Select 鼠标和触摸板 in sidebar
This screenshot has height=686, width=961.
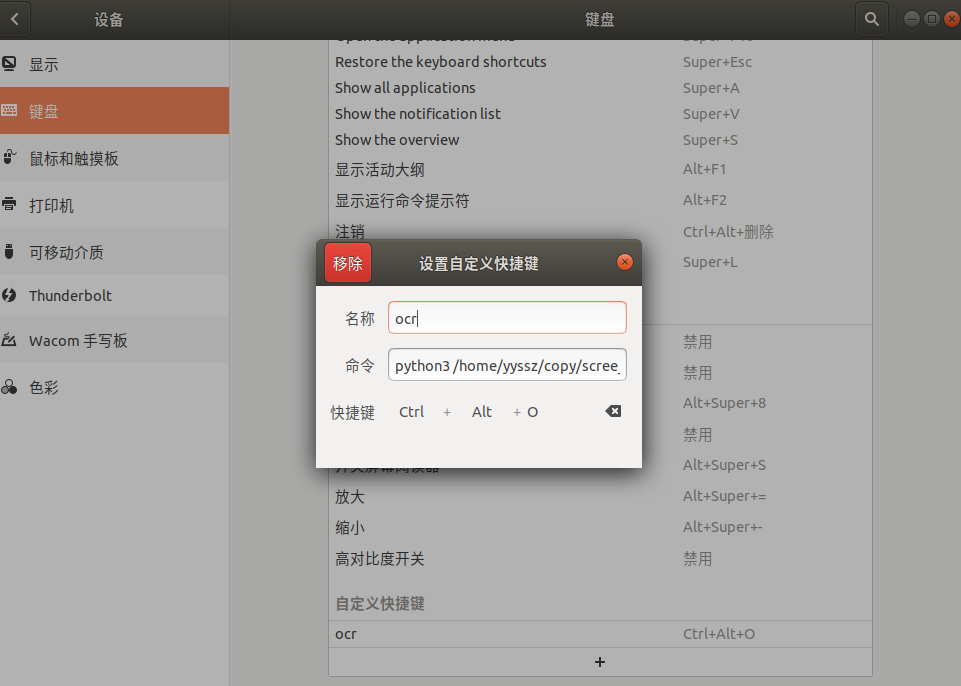74,158
